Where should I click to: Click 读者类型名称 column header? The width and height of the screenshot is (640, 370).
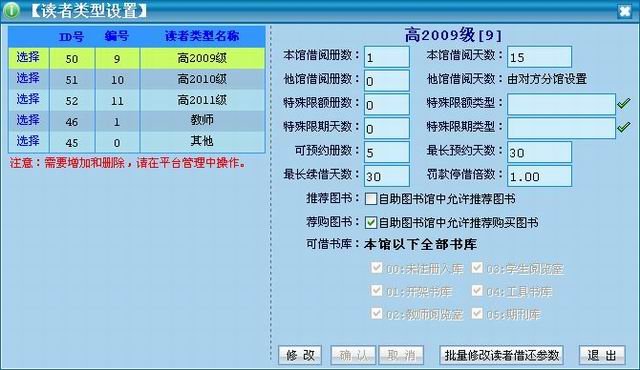tap(202, 36)
